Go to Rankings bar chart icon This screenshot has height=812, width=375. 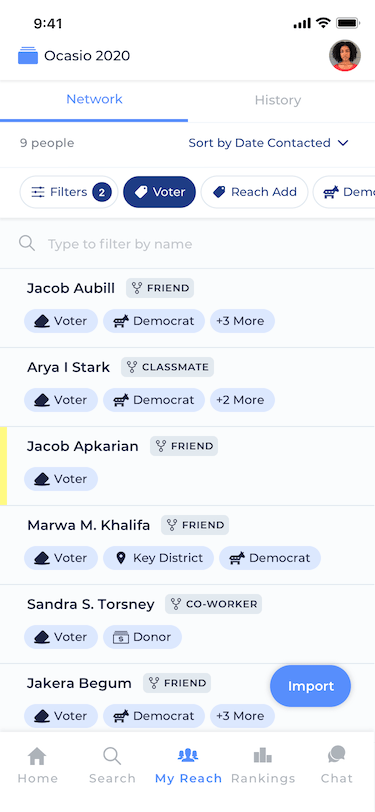click(x=263, y=756)
